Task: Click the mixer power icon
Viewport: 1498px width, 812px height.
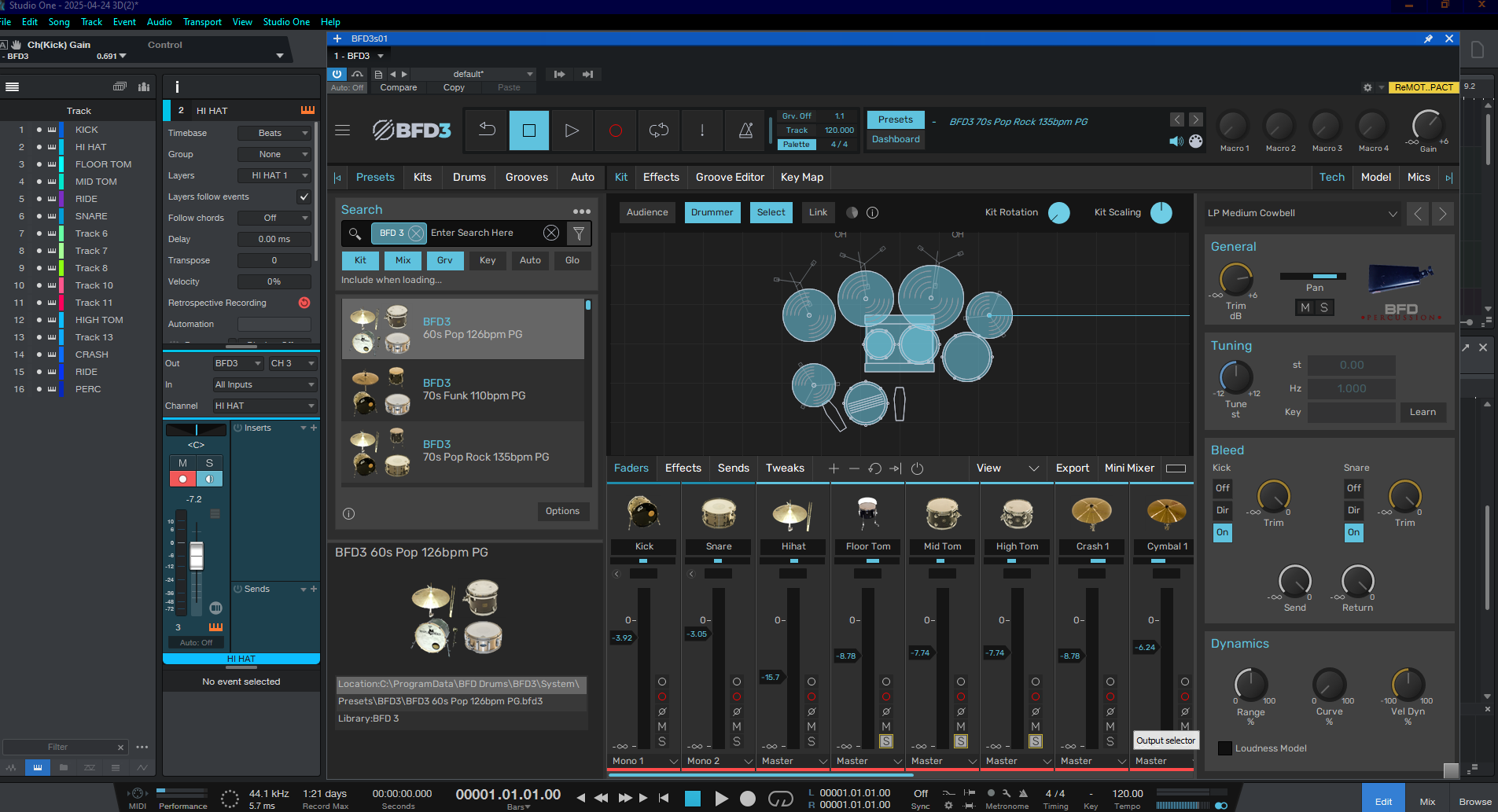Action: click(917, 468)
